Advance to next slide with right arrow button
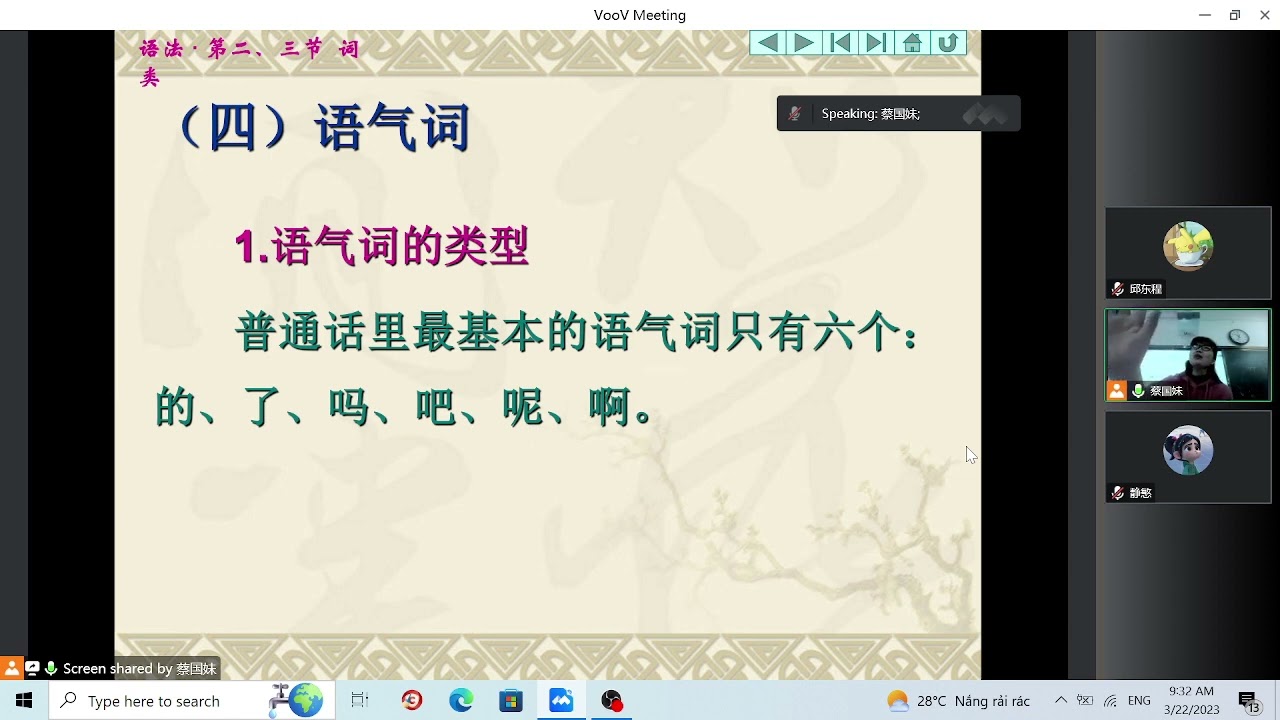This screenshot has height=720, width=1280. coord(804,43)
